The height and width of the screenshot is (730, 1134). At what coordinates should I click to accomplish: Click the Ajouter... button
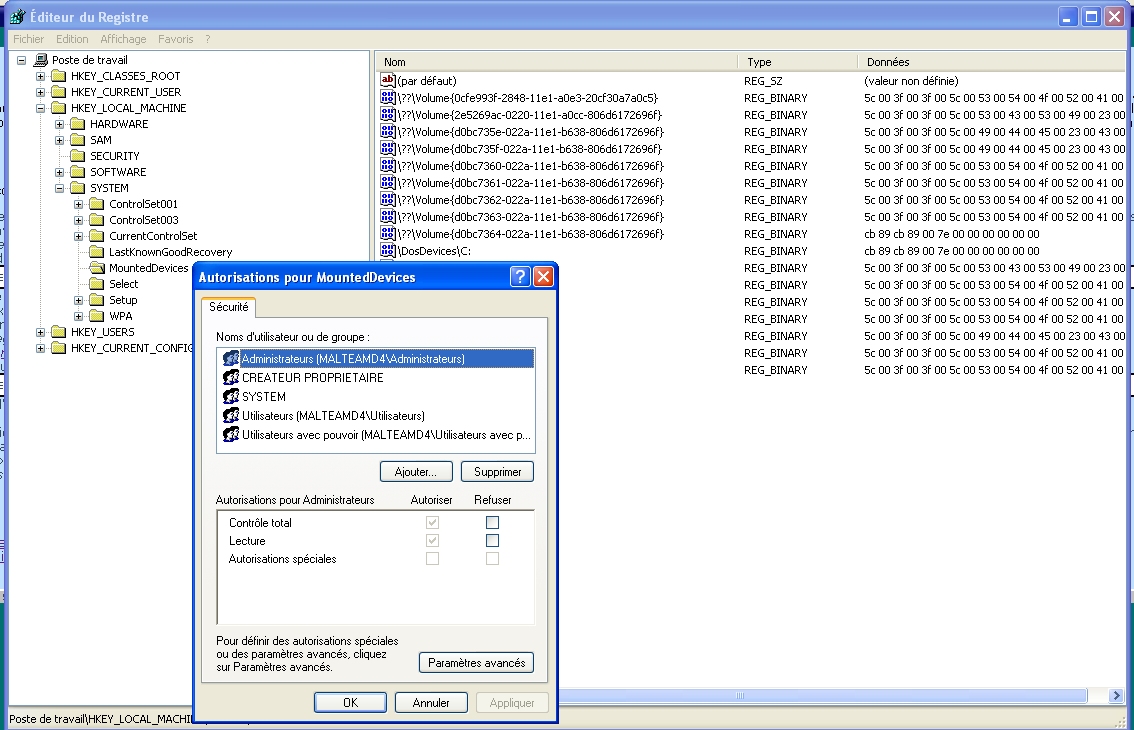[x=416, y=471]
